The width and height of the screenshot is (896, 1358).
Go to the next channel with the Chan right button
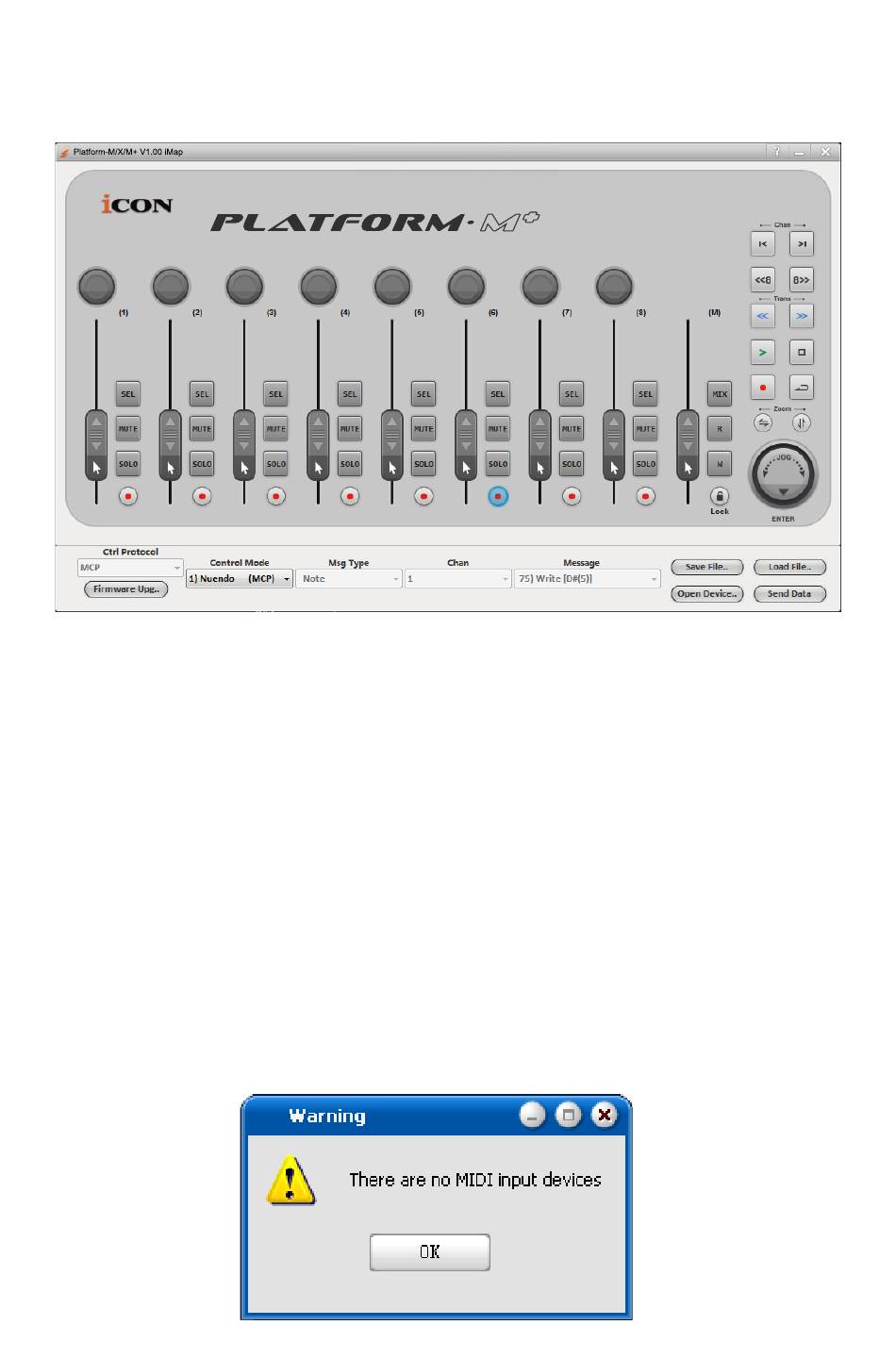[x=802, y=243]
